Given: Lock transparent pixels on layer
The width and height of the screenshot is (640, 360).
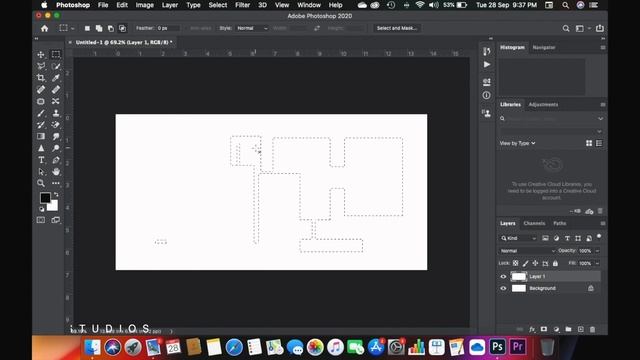Looking at the screenshot, I should [x=516, y=263].
